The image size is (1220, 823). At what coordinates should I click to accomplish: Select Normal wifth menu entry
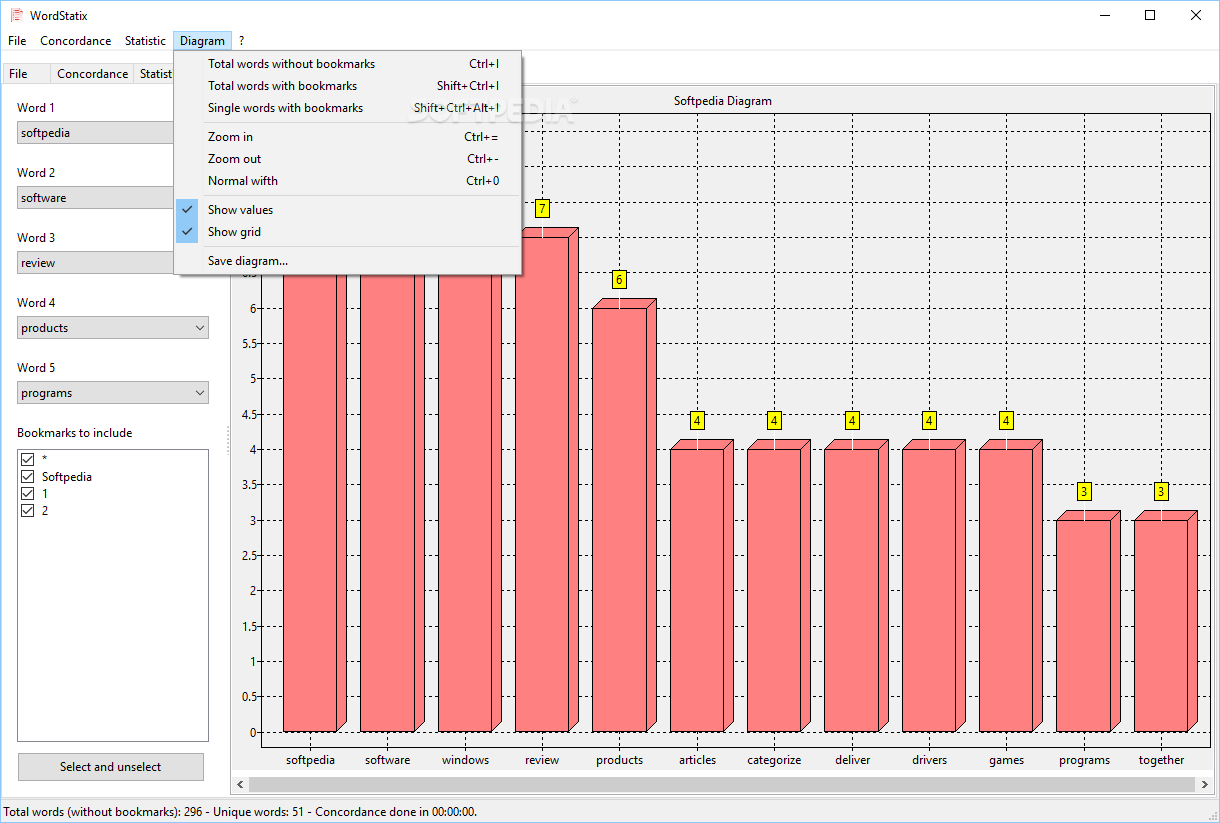[347, 181]
